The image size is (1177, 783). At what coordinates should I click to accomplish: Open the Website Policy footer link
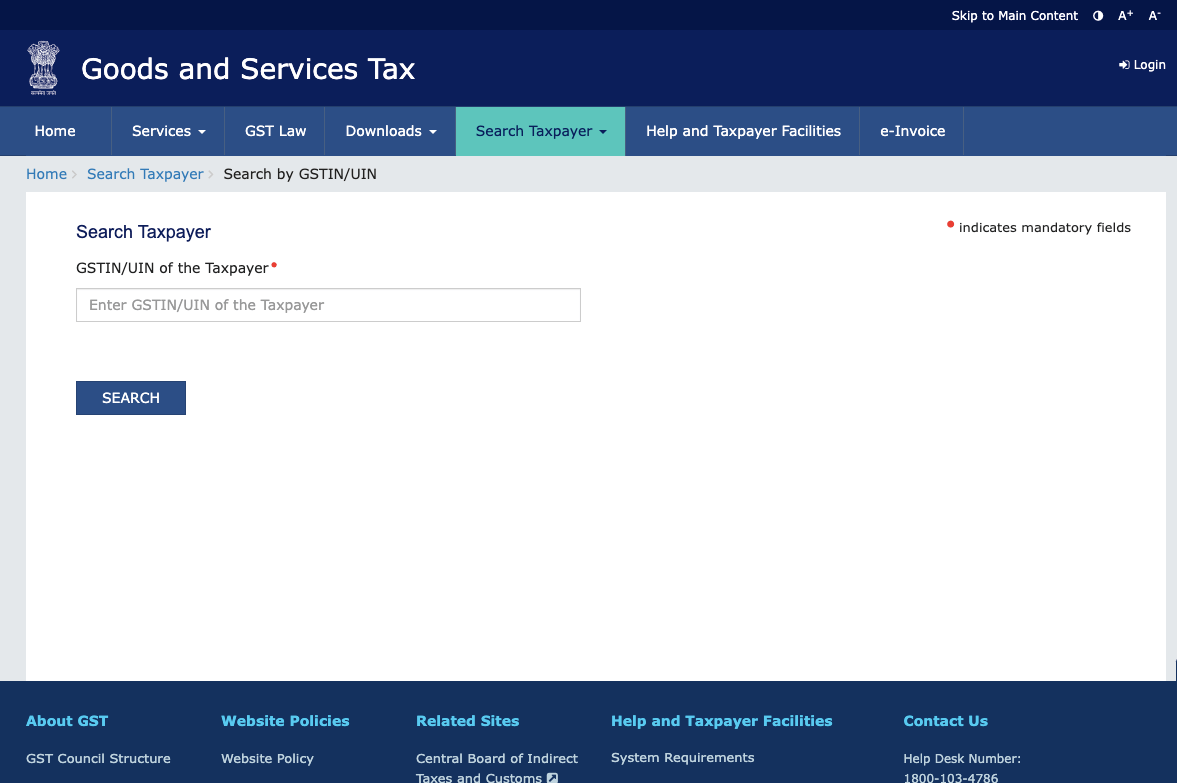(267, 758)
